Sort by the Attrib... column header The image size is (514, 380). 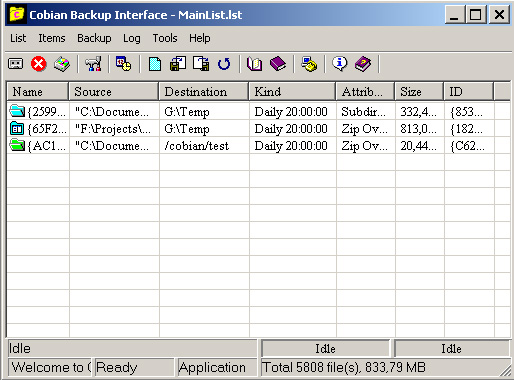pyautogui.click(x=365, y=92)
